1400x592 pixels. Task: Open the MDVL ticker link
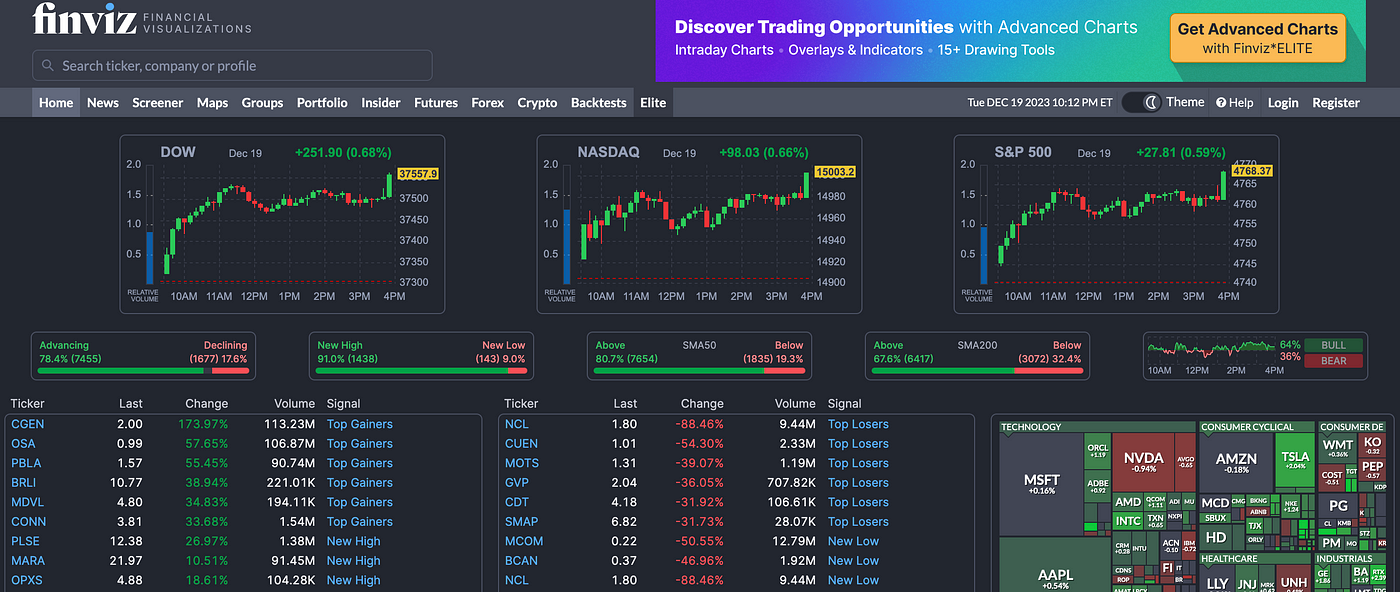(28, 502)
